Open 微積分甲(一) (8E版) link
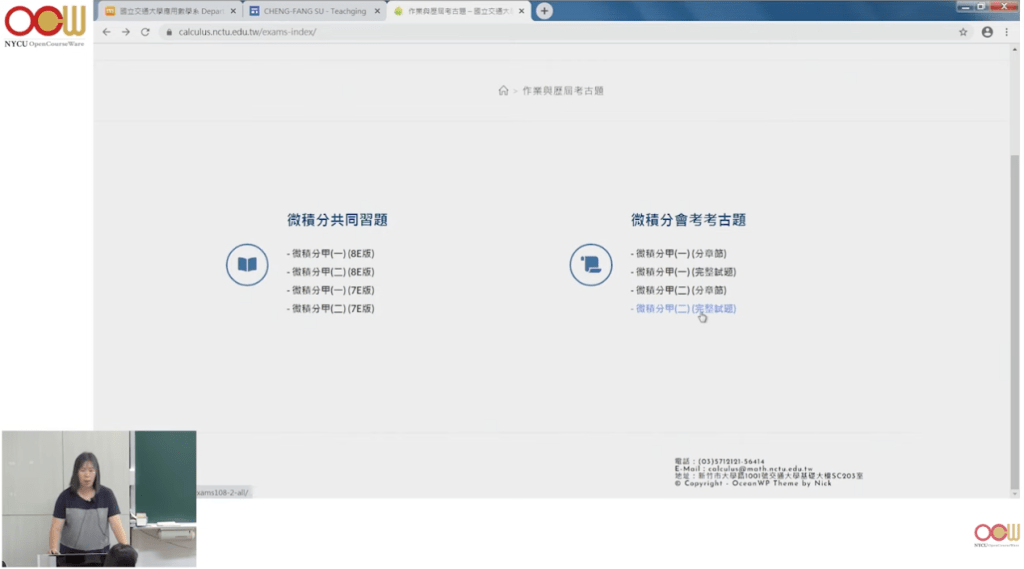The width and height of the screenshot is (1024, 569). [331, 254]
